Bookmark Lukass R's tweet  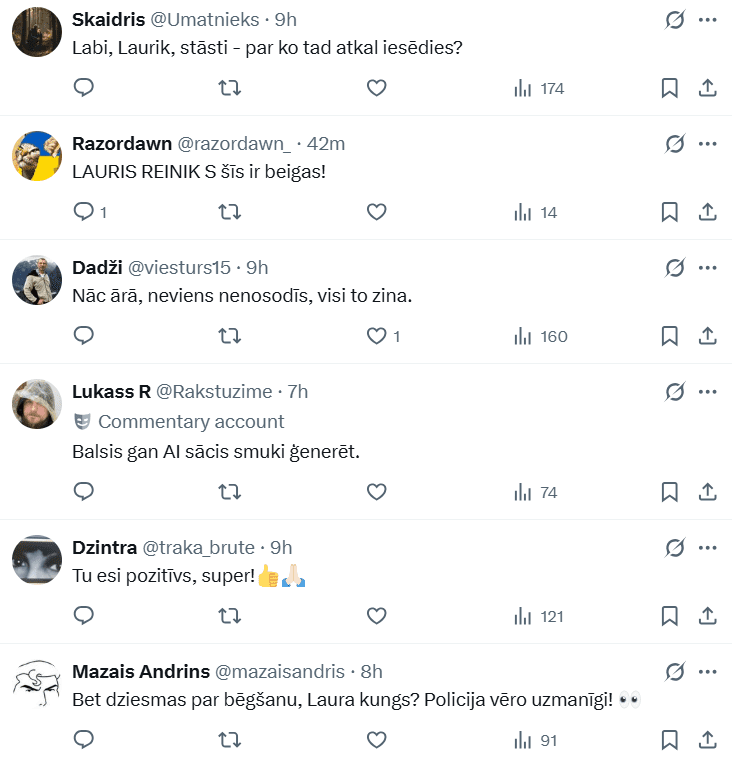coord(670,492)
